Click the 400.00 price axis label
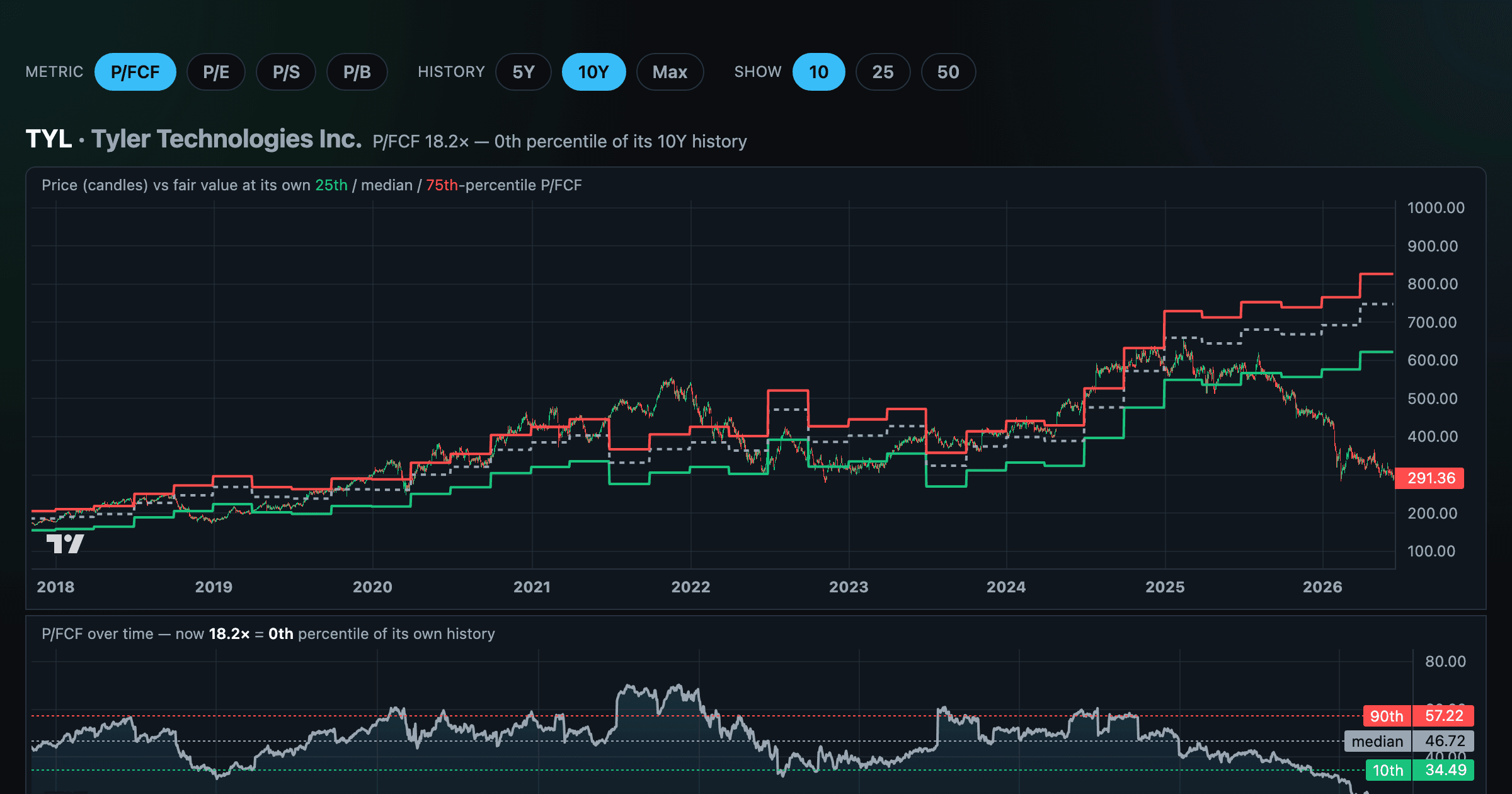Screen dimensions: 1512x794 pos(1433,437)
